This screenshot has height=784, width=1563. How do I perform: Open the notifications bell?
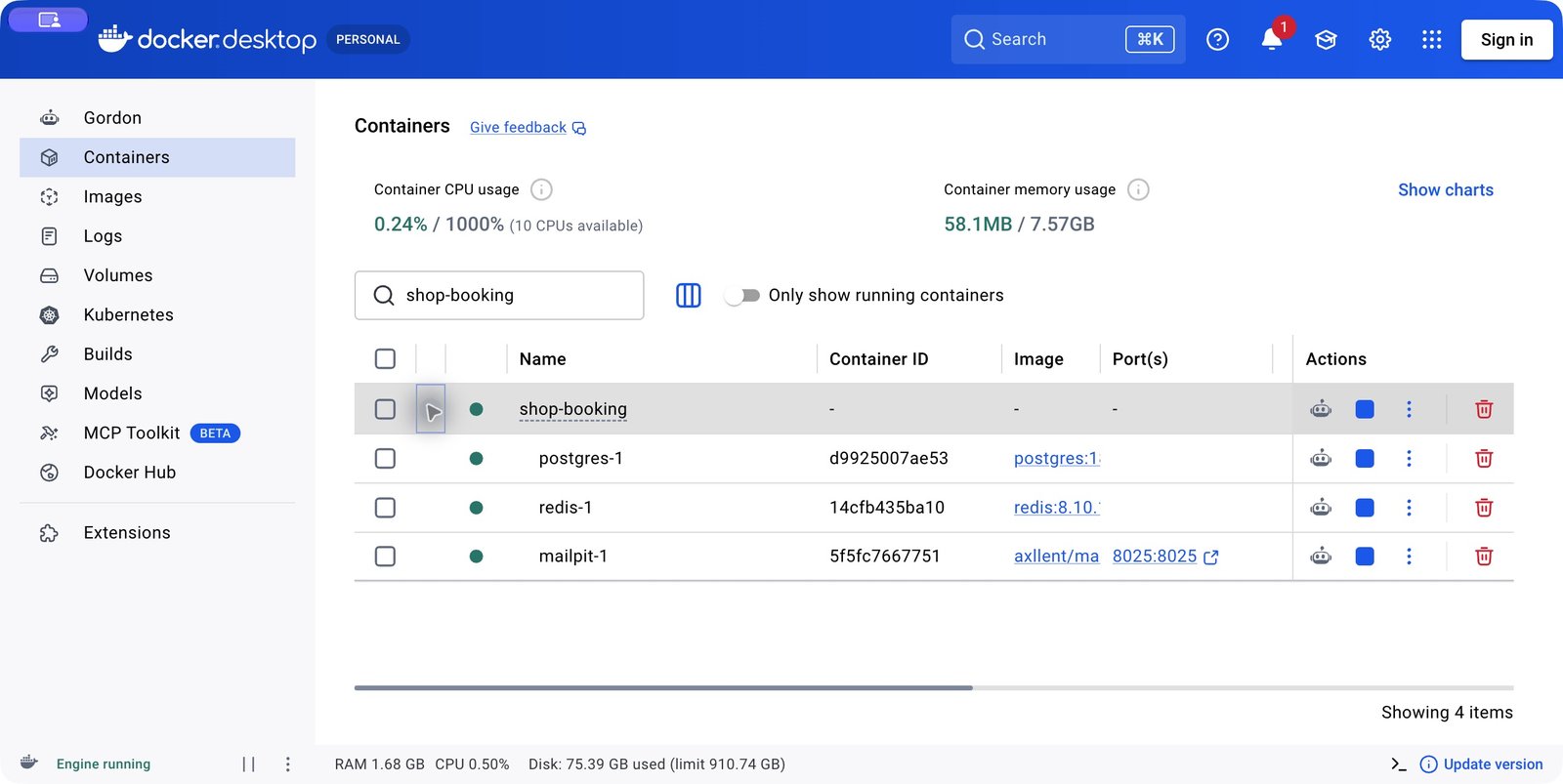(1271, 39)
